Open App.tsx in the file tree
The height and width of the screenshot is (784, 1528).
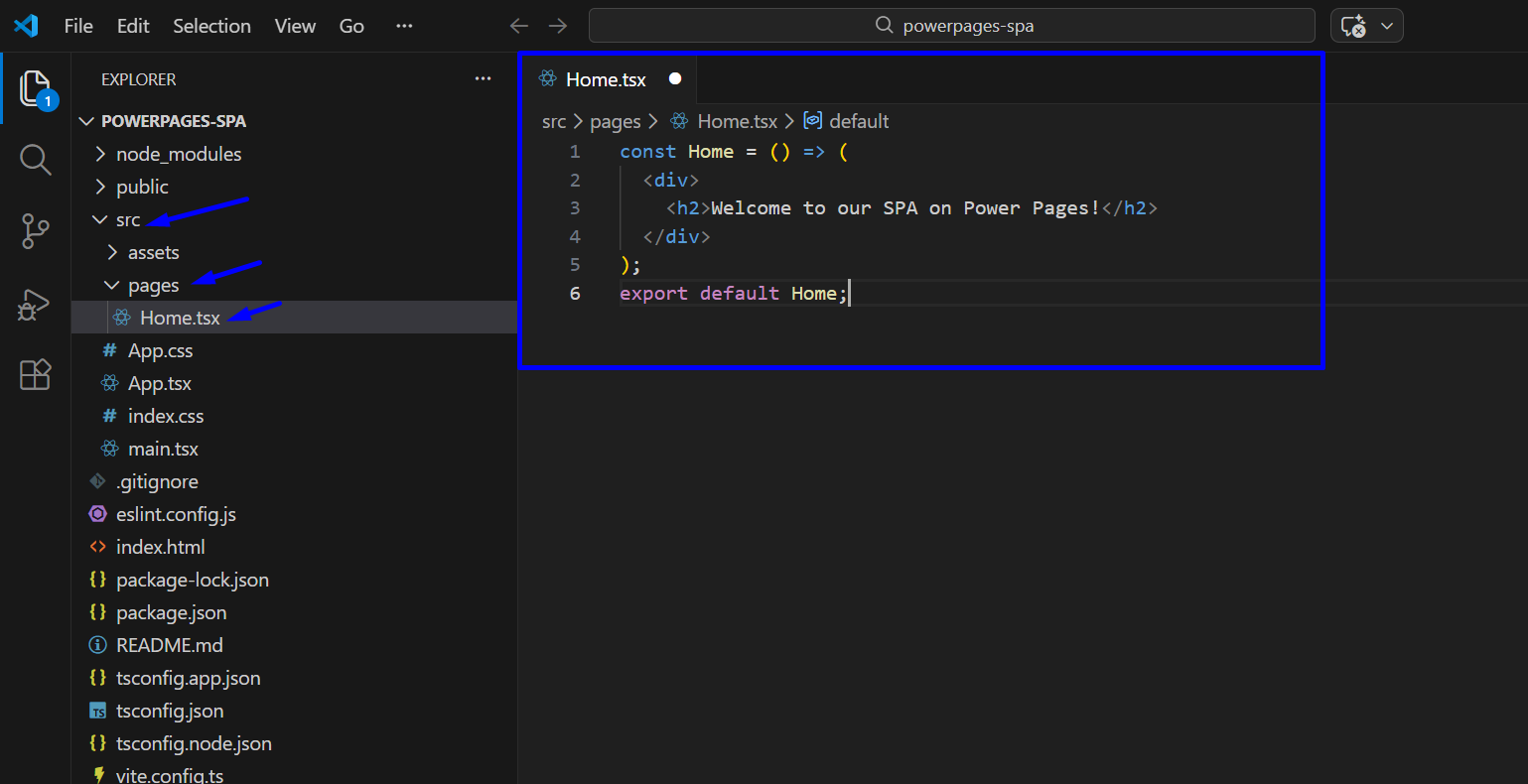click(x=159, y=383)
